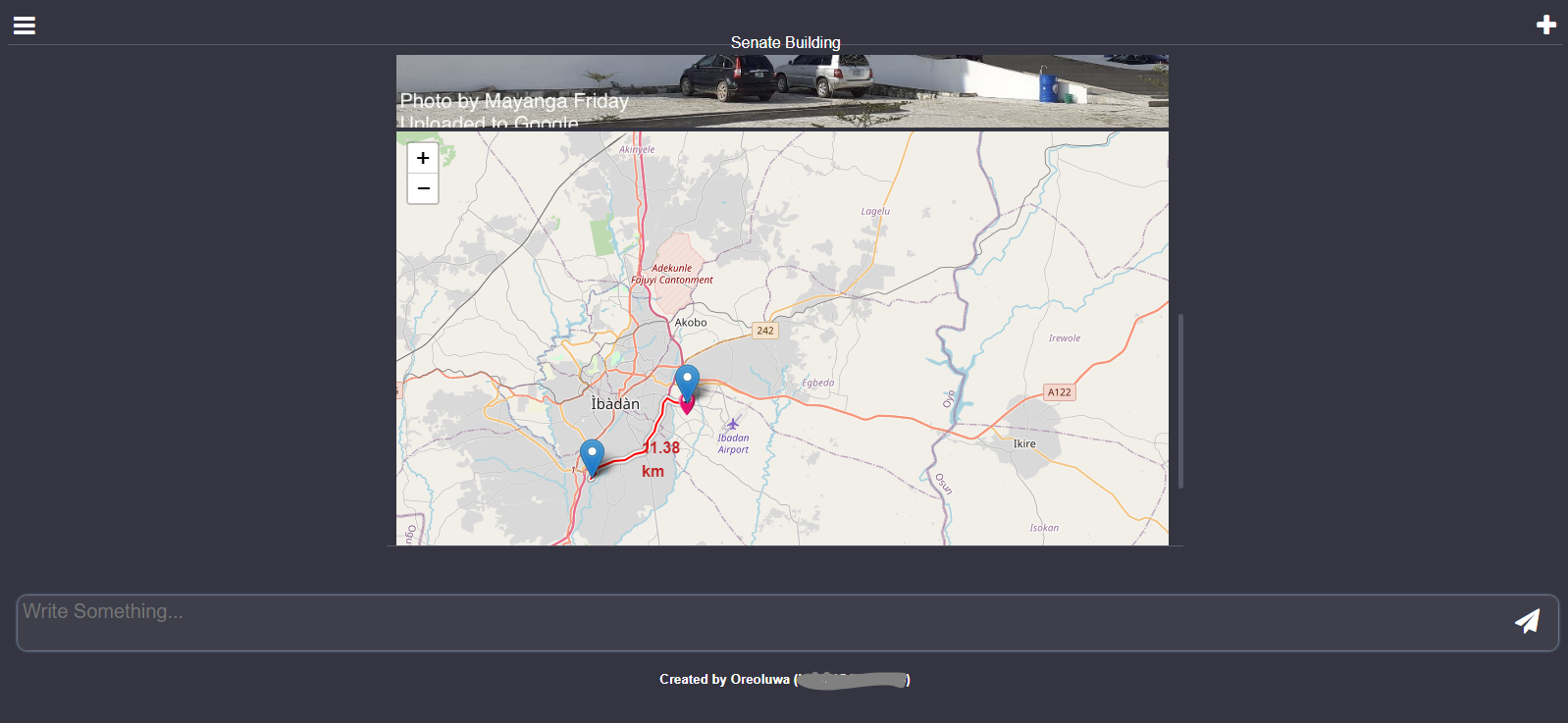Click the blue marker near Akobo
This screenshot has width=1568, height=723.
point(687,381)
